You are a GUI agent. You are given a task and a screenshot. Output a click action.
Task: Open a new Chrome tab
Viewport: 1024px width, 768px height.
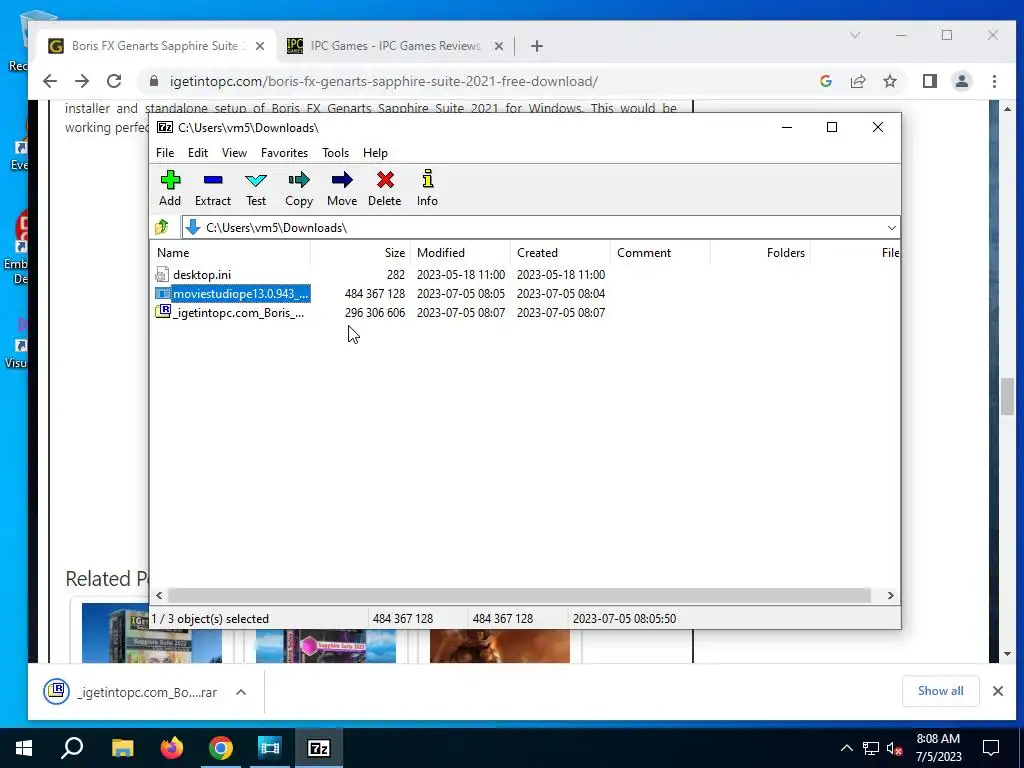tap(537, 46)
